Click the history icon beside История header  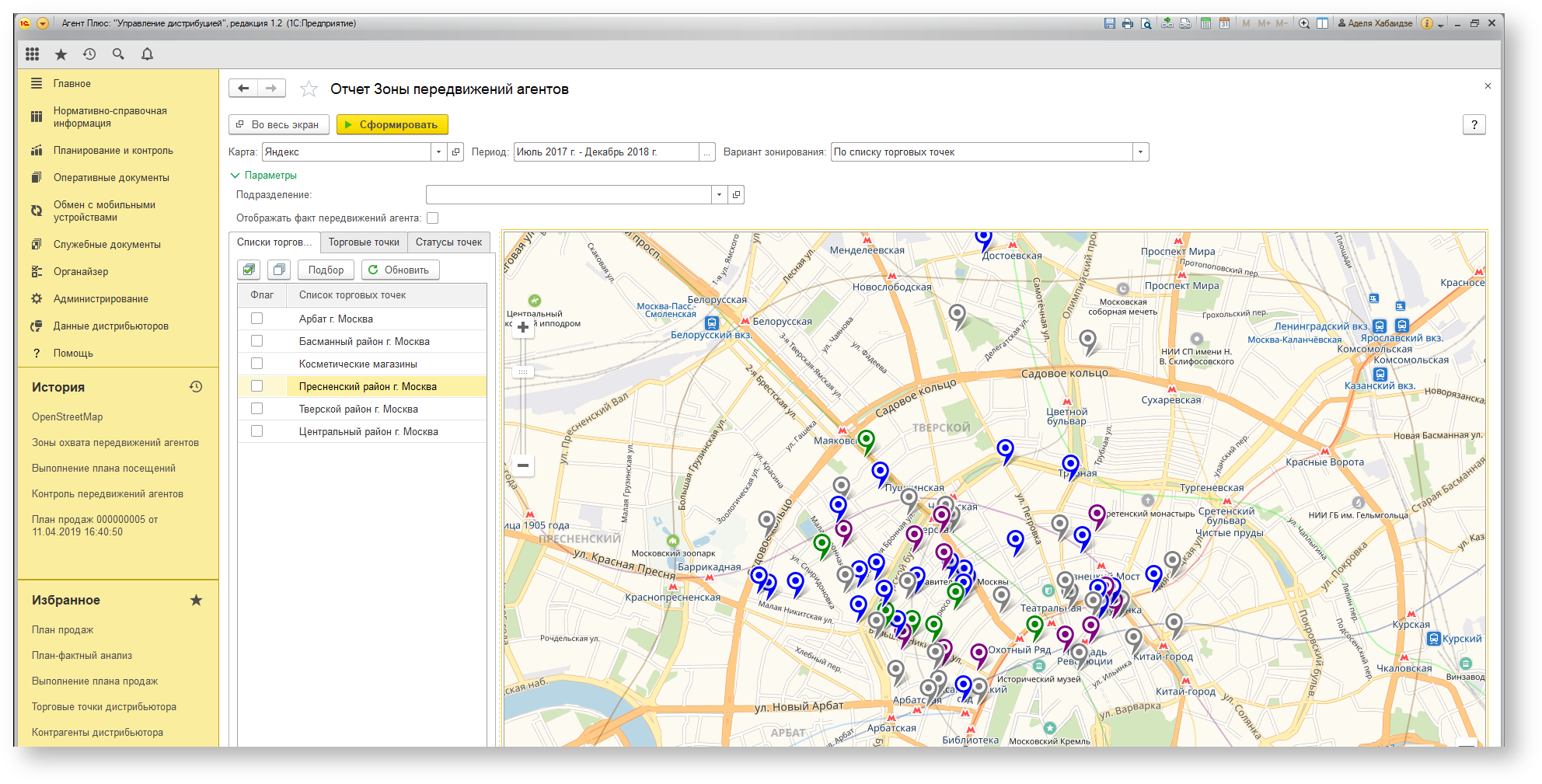coord(196,387)
